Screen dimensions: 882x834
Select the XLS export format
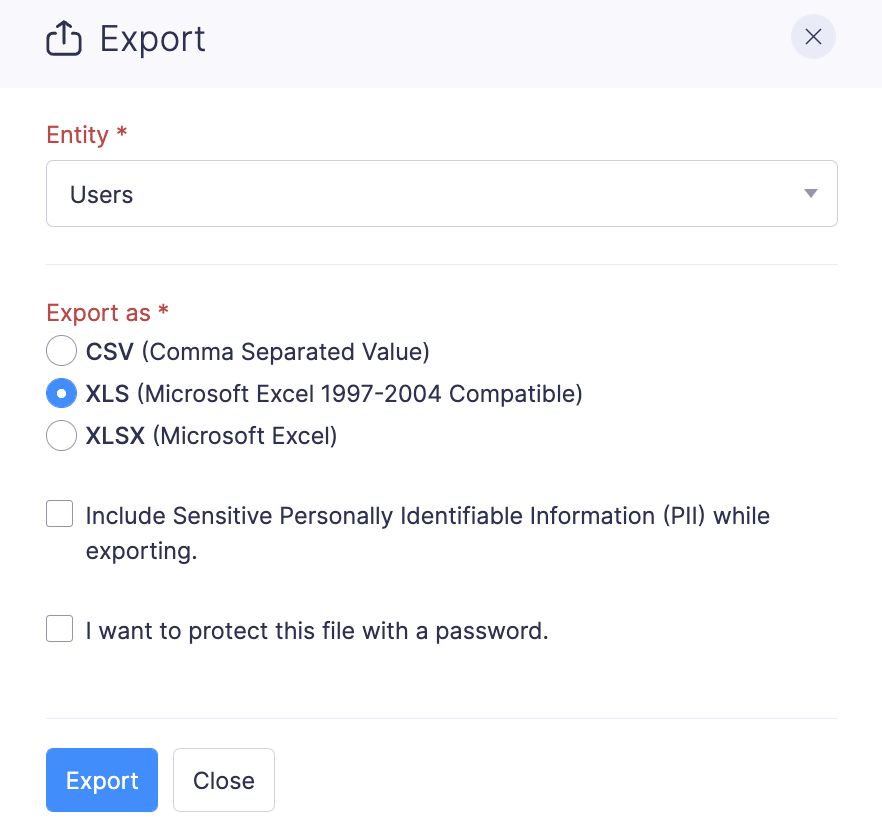click(61, 393)
